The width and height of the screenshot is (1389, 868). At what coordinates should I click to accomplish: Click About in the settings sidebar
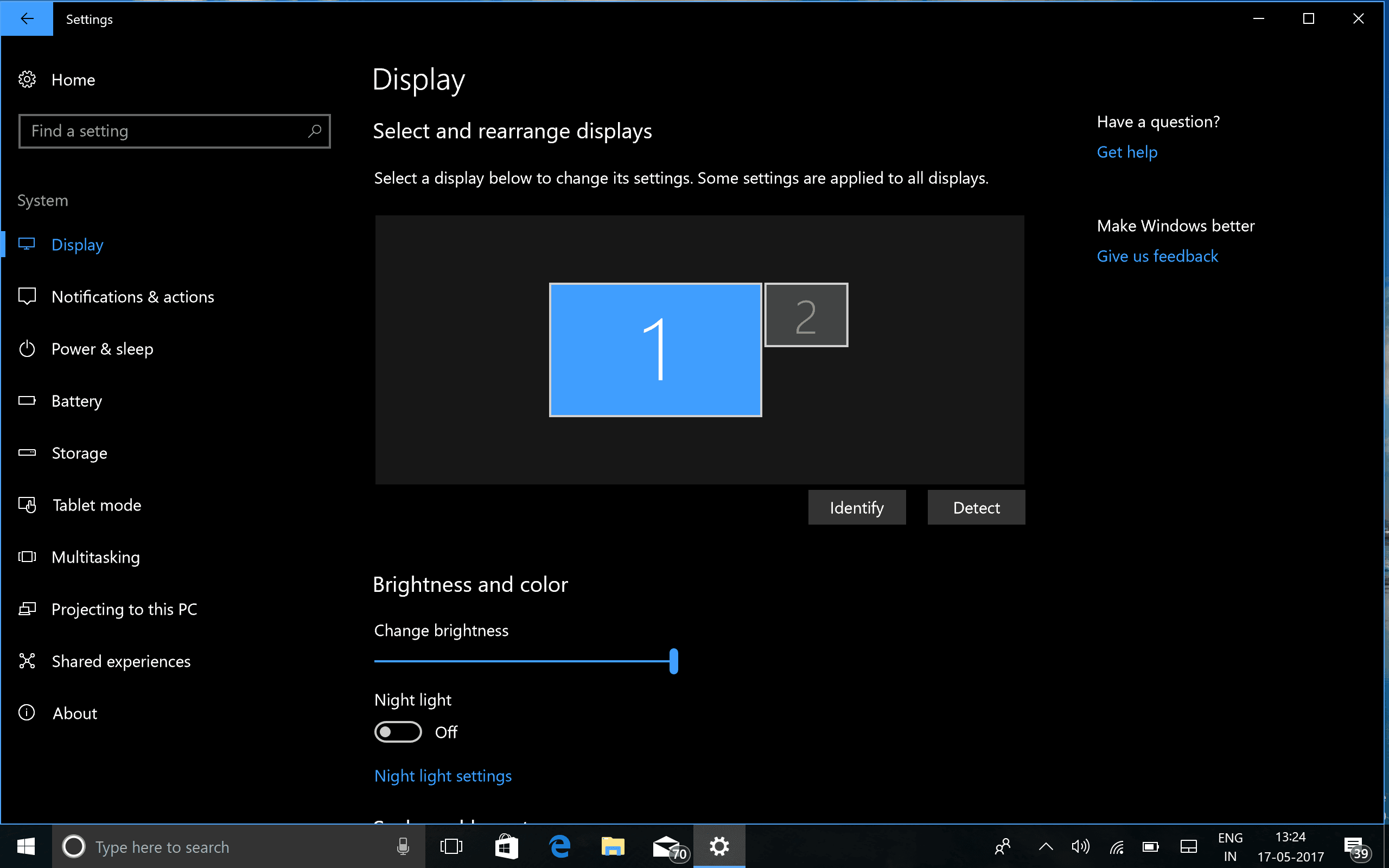click(75, 713)
